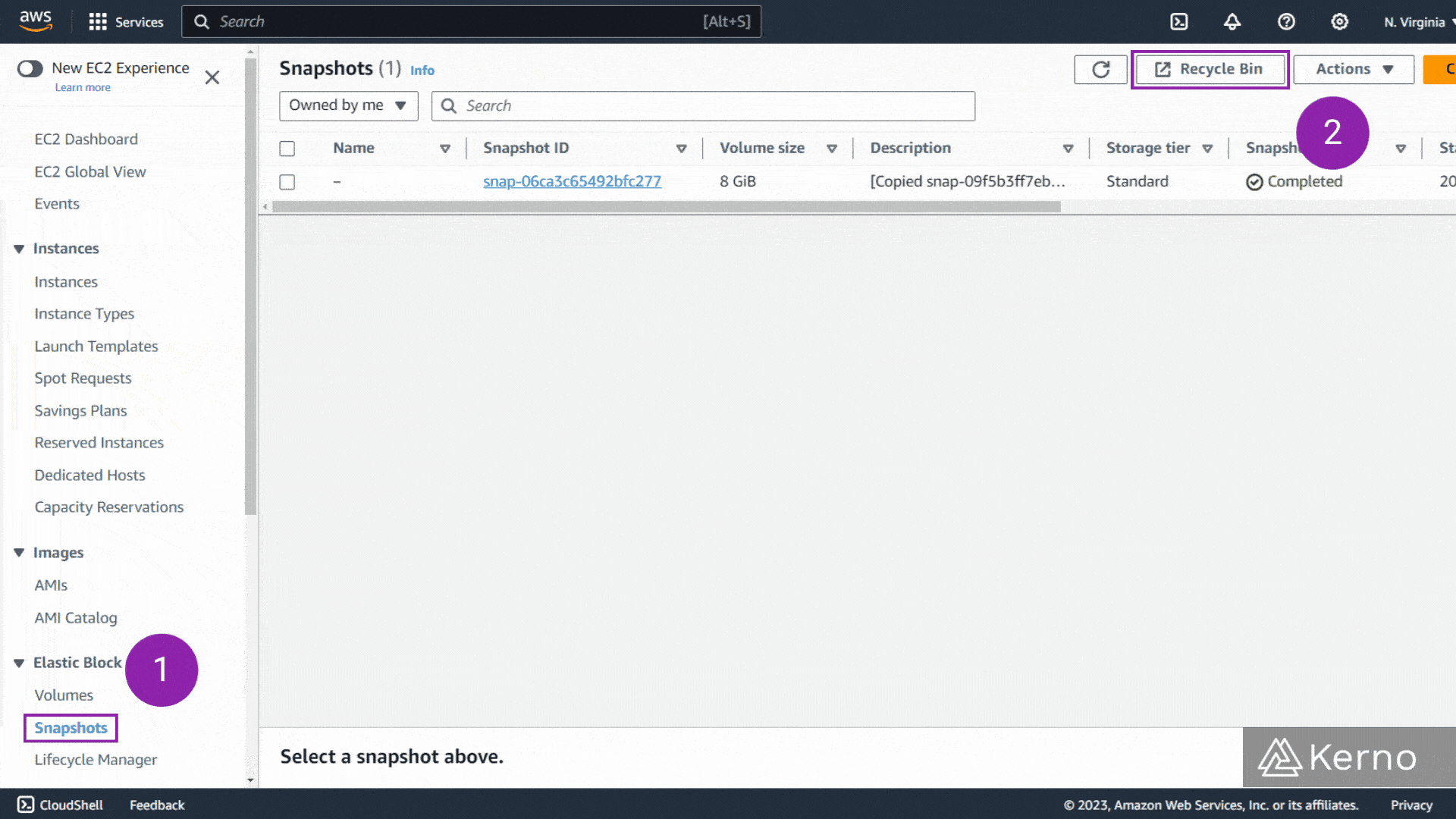Screen dimensions: 1456x819
Task: Open Launch Templates
Action: (x=96, y=347)
